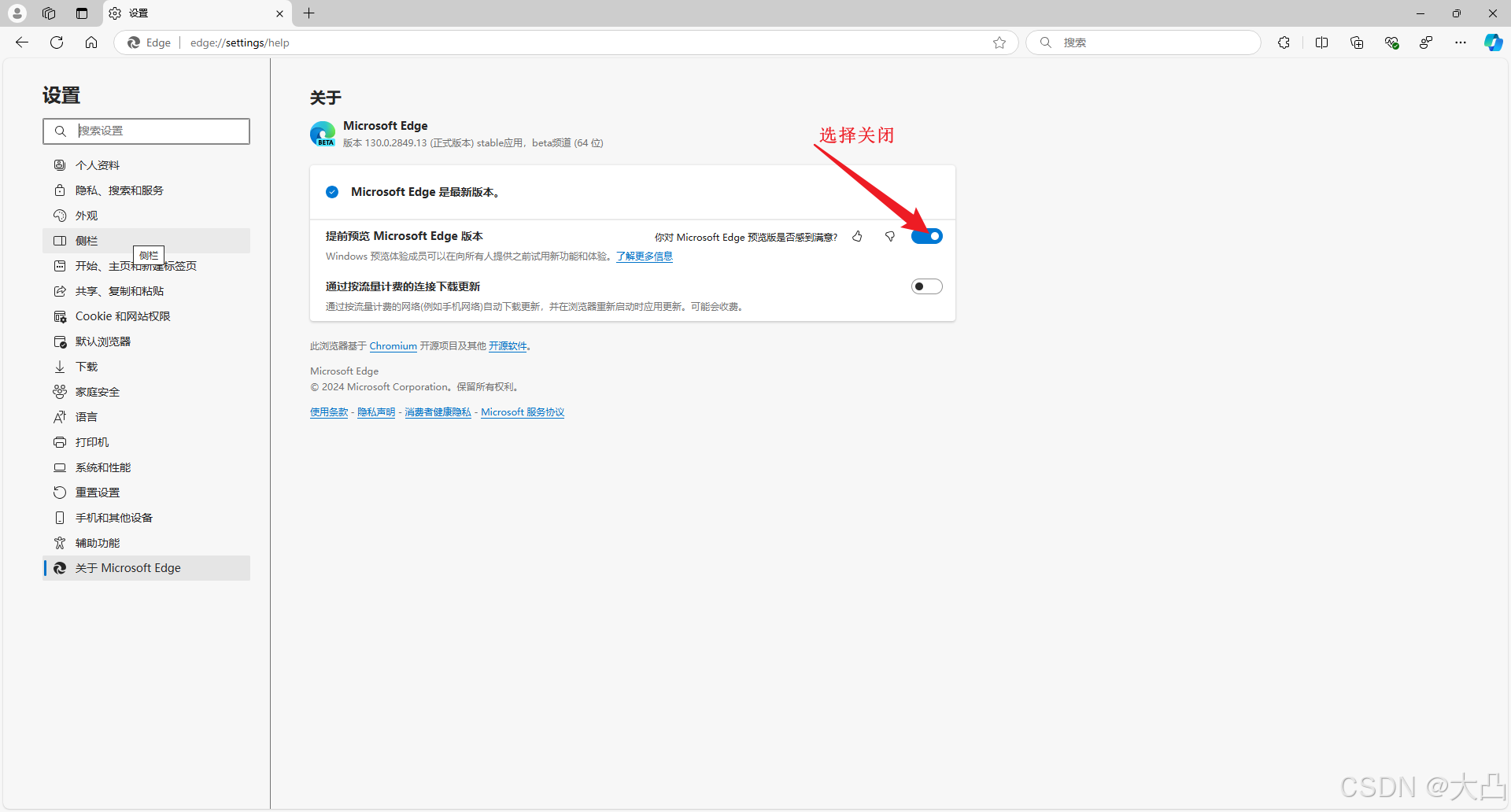Open the Chromium link
The height and width of the screenshot is (812, 1511).
click(x=393, y=346)
